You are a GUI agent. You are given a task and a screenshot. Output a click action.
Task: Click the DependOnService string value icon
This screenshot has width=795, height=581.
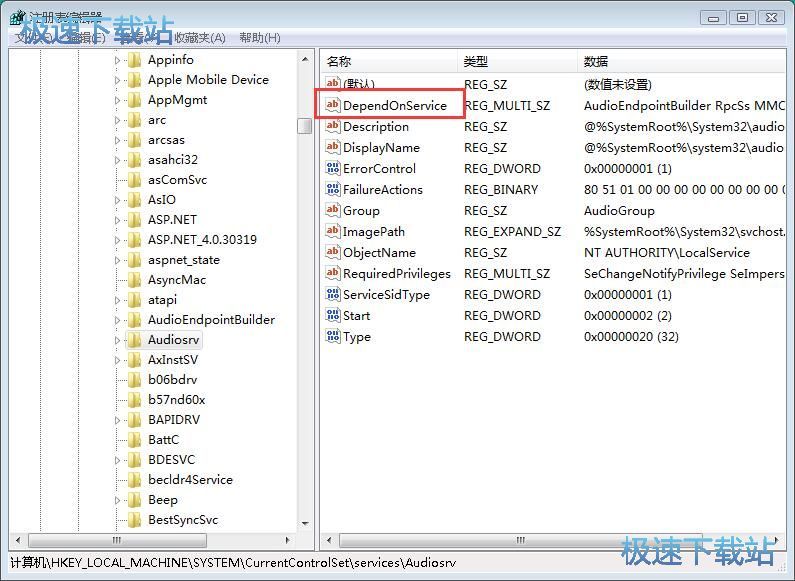(x=333, y=105)
